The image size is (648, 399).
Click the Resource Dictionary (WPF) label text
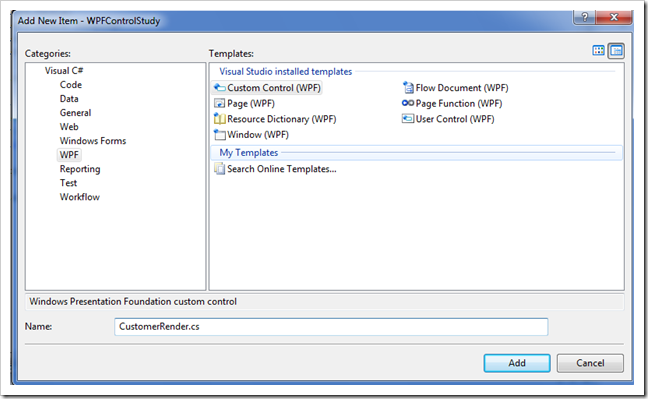(281, 119)
